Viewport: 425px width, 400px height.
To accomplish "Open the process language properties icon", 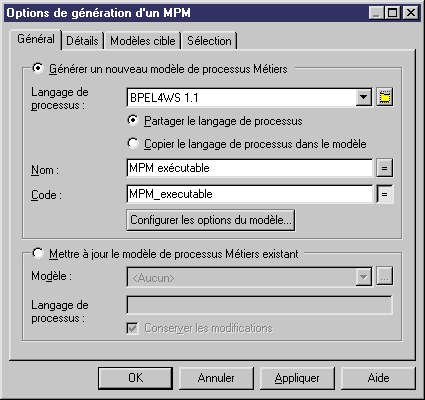I will [x=385, y=97].
